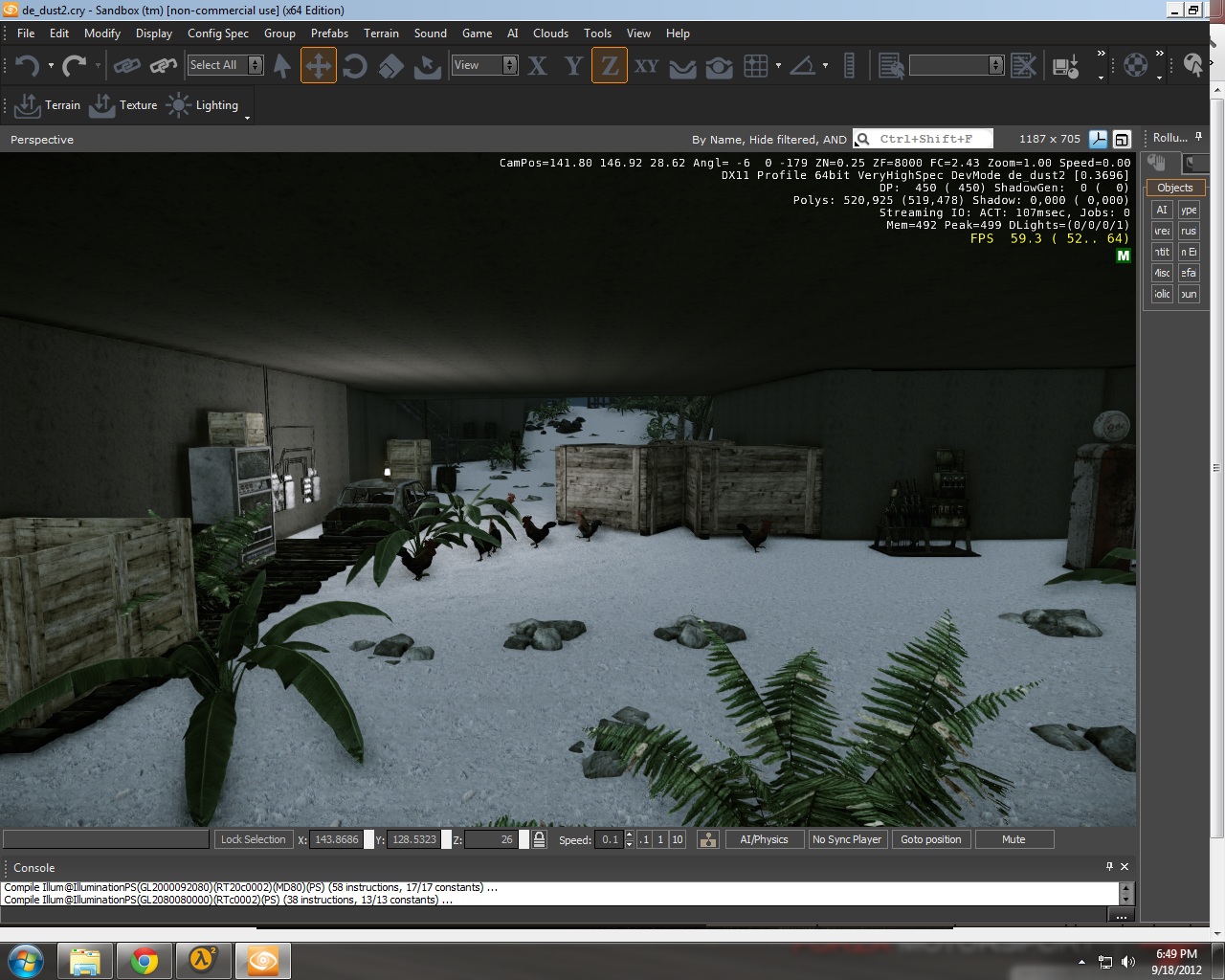Viewport: 1225px width, 980px height.
Task: Toggle the Lock Selection button
Action: point(254,839)
